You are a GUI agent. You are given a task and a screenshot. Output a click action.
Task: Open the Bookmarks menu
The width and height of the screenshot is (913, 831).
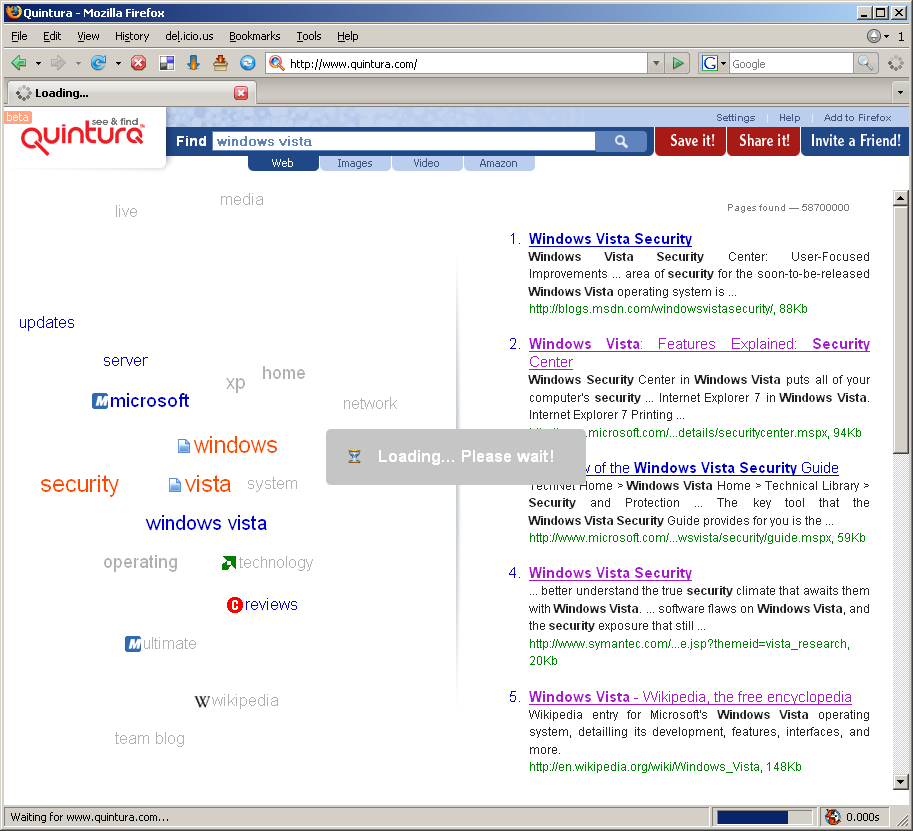pyautogui.click(x=254, y=36)
